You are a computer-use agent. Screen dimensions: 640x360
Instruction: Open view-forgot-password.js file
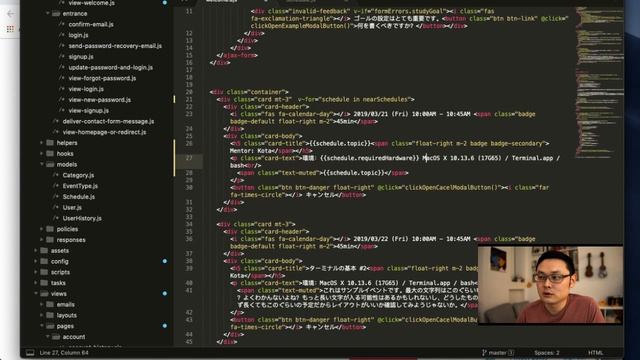click(x=102, y=78)
